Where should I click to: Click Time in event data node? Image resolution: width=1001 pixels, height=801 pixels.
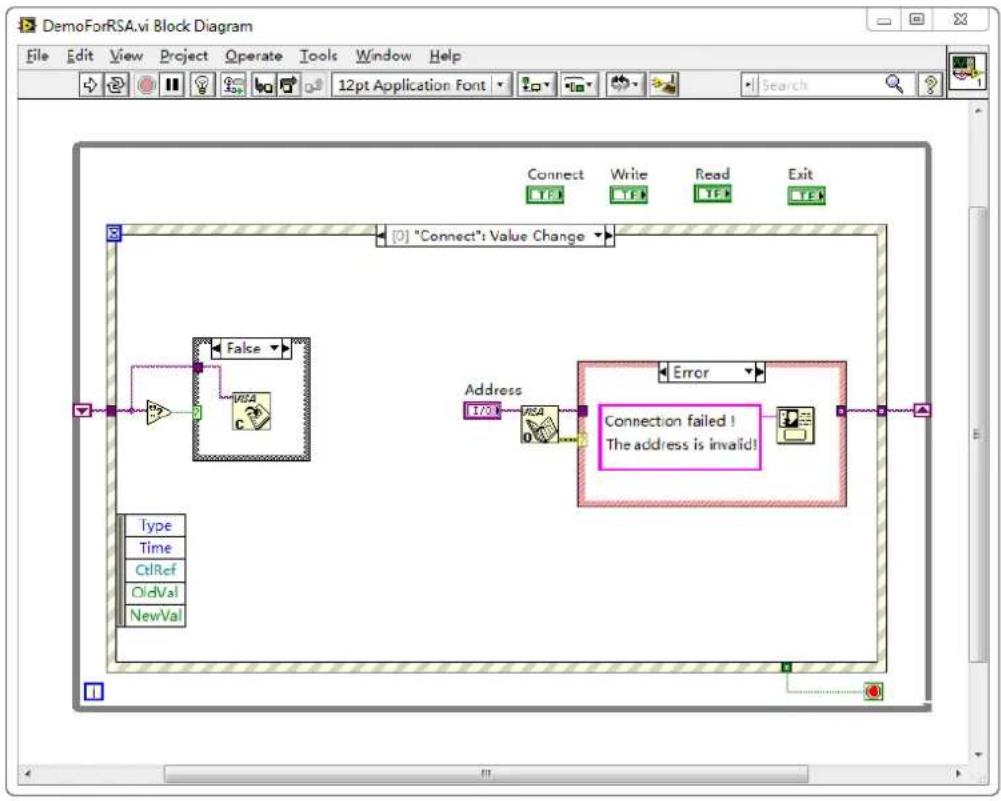155,548
